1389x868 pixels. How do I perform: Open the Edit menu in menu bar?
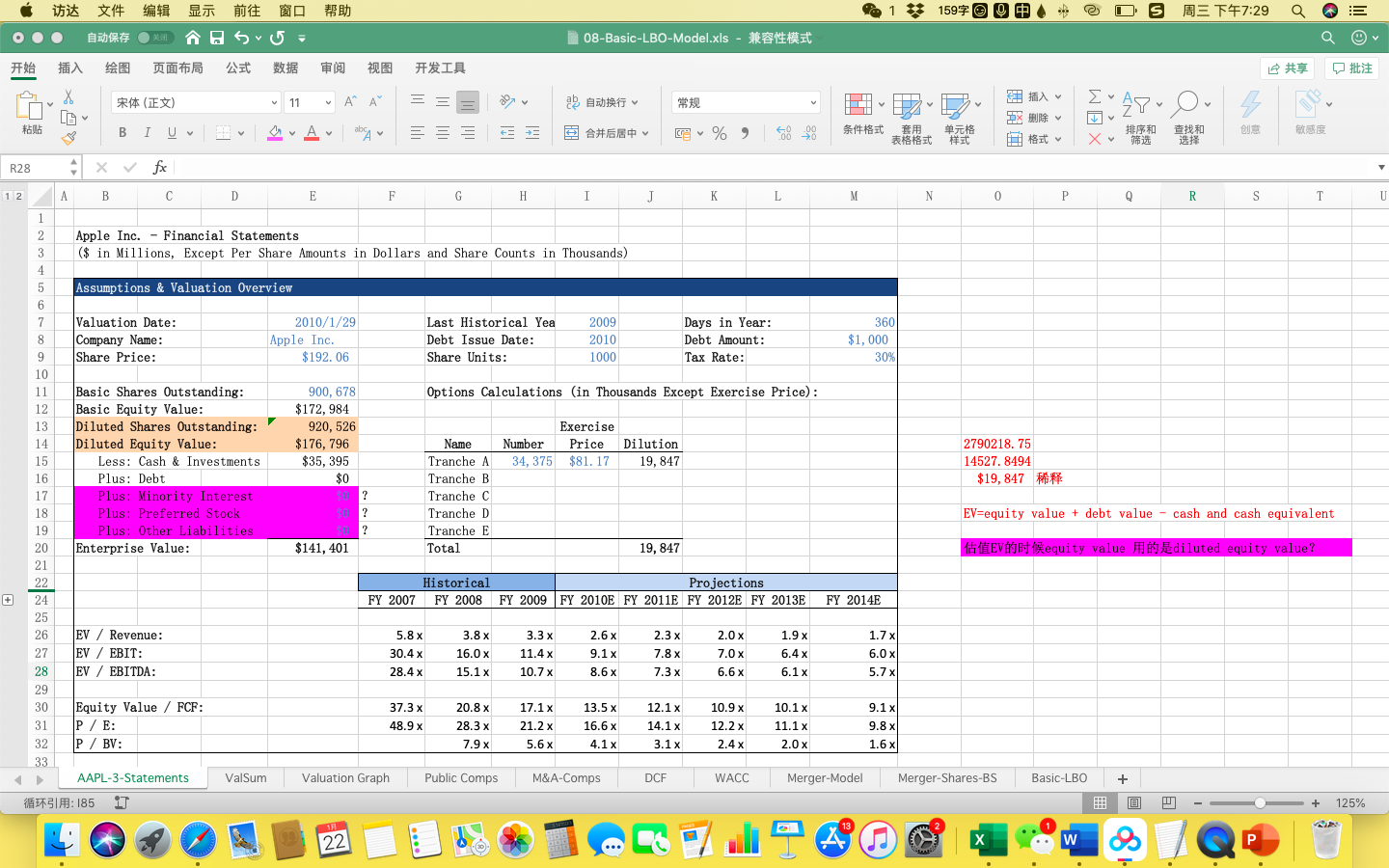156,11
